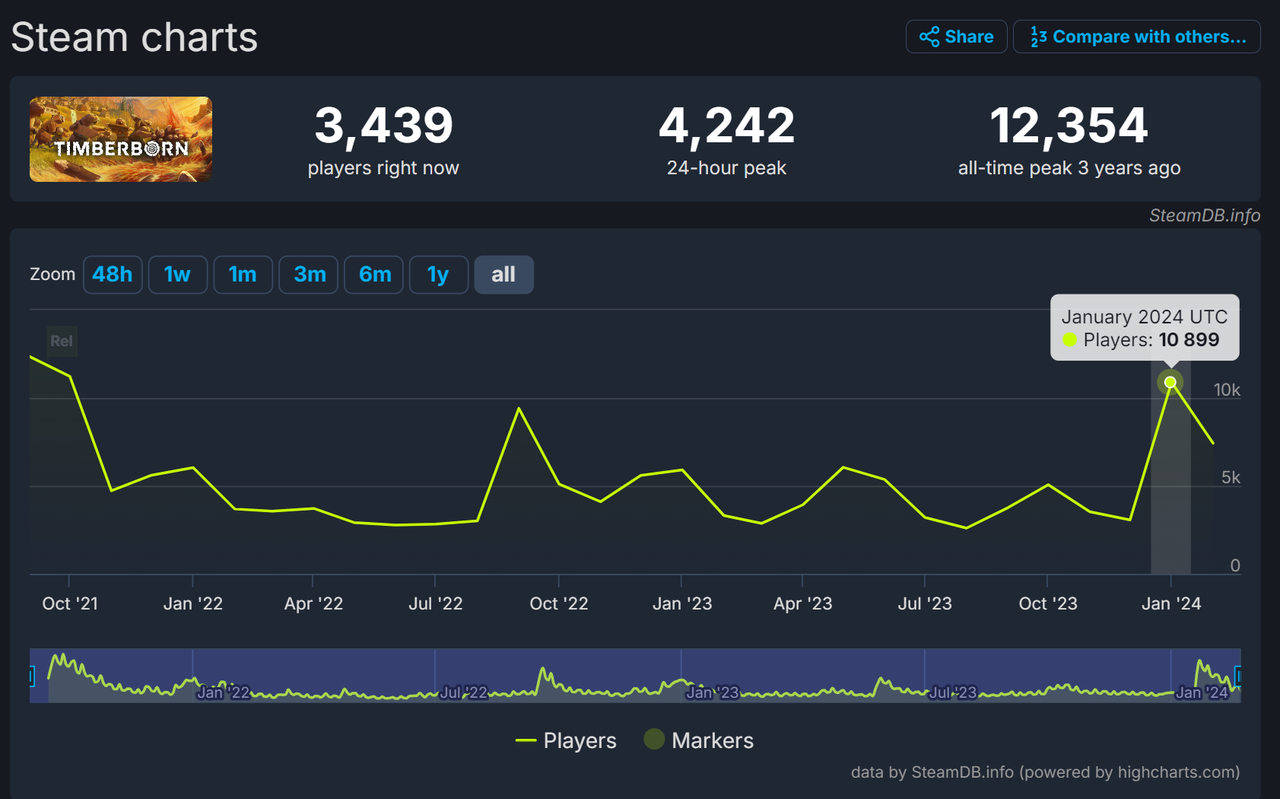Click the Timberborn game thumbnail
Image resolution: width=1280 pixels, height=799 pixels.
click(121, 139)
